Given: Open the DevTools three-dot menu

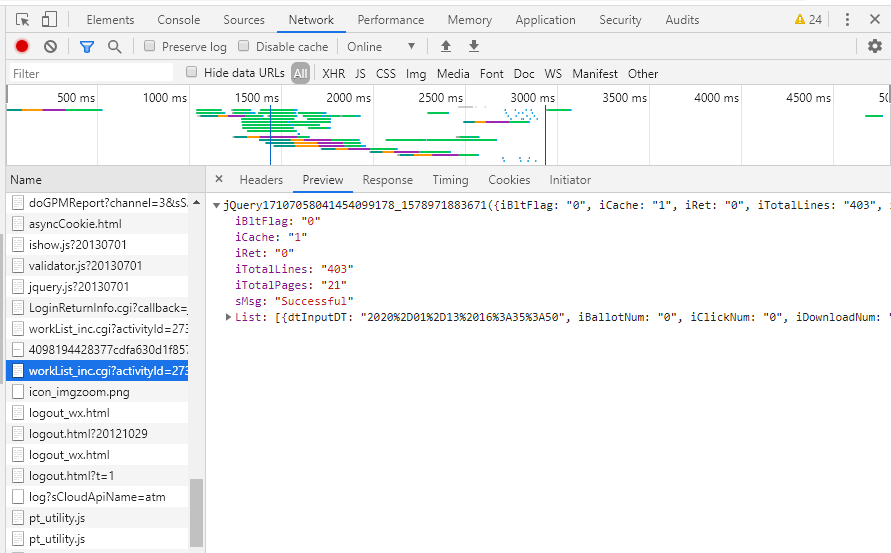Looking at the screenshot, I should 847,20.
